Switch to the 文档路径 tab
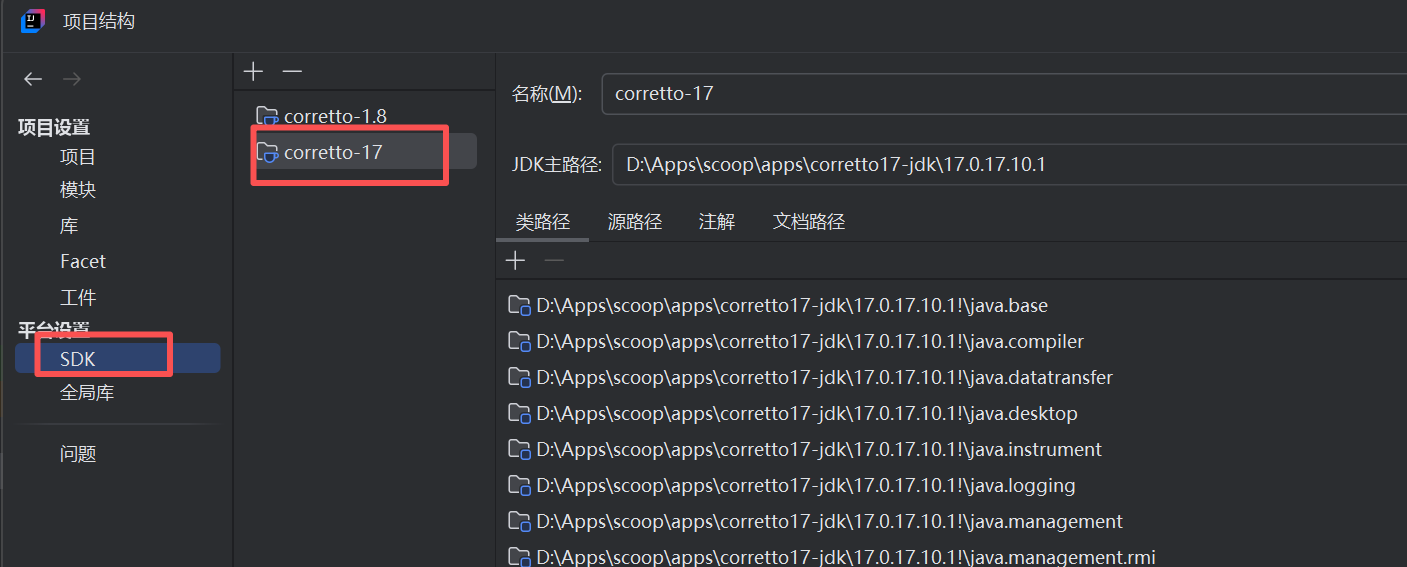 [x=809, y=222]
